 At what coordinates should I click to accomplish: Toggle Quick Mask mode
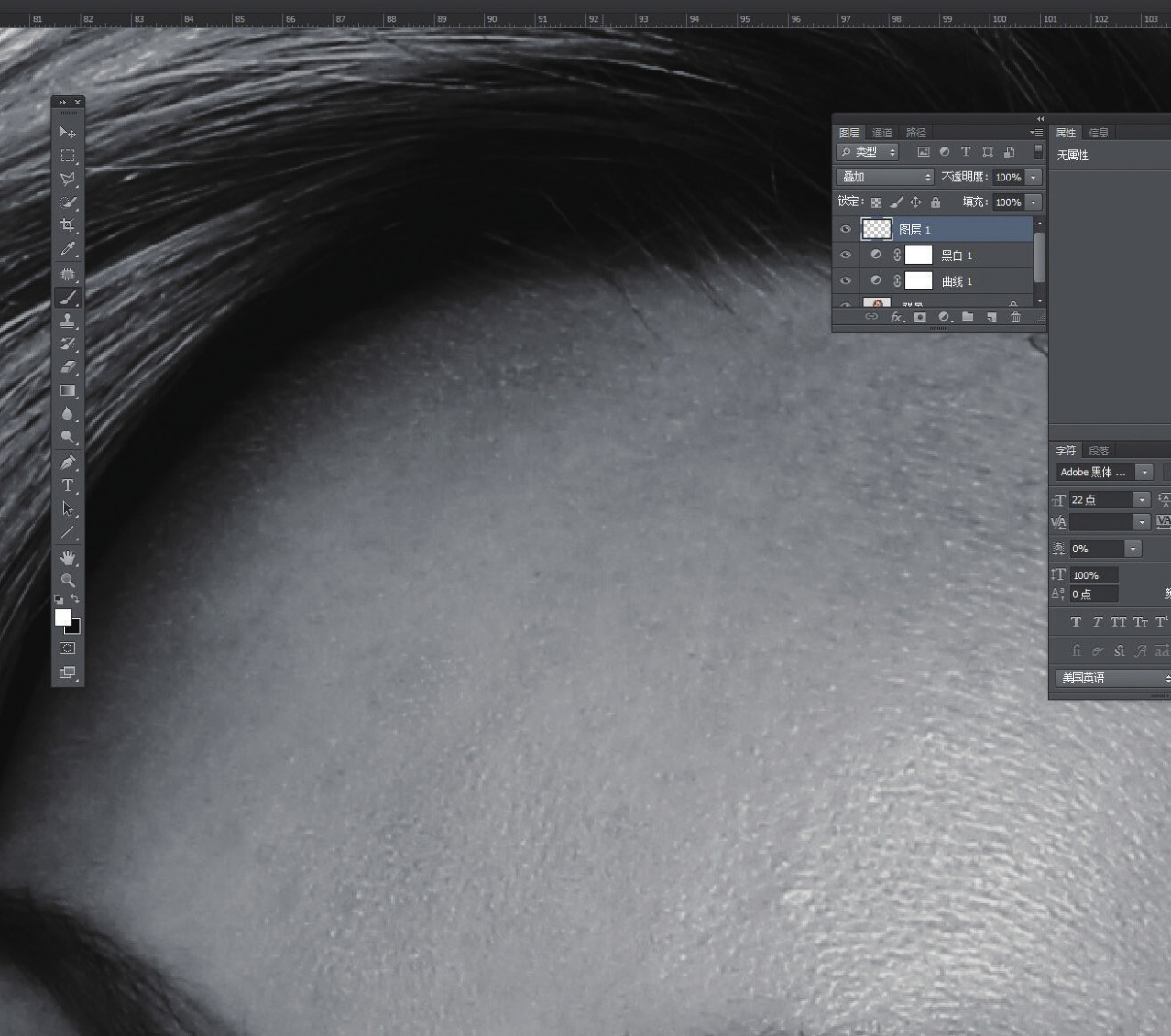pyautogui.click(x=68, y=648)
